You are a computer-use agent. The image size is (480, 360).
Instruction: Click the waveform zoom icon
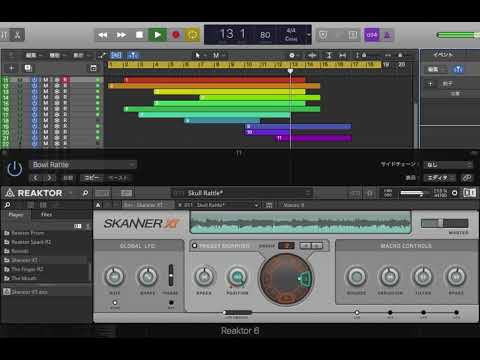[312, 55]
